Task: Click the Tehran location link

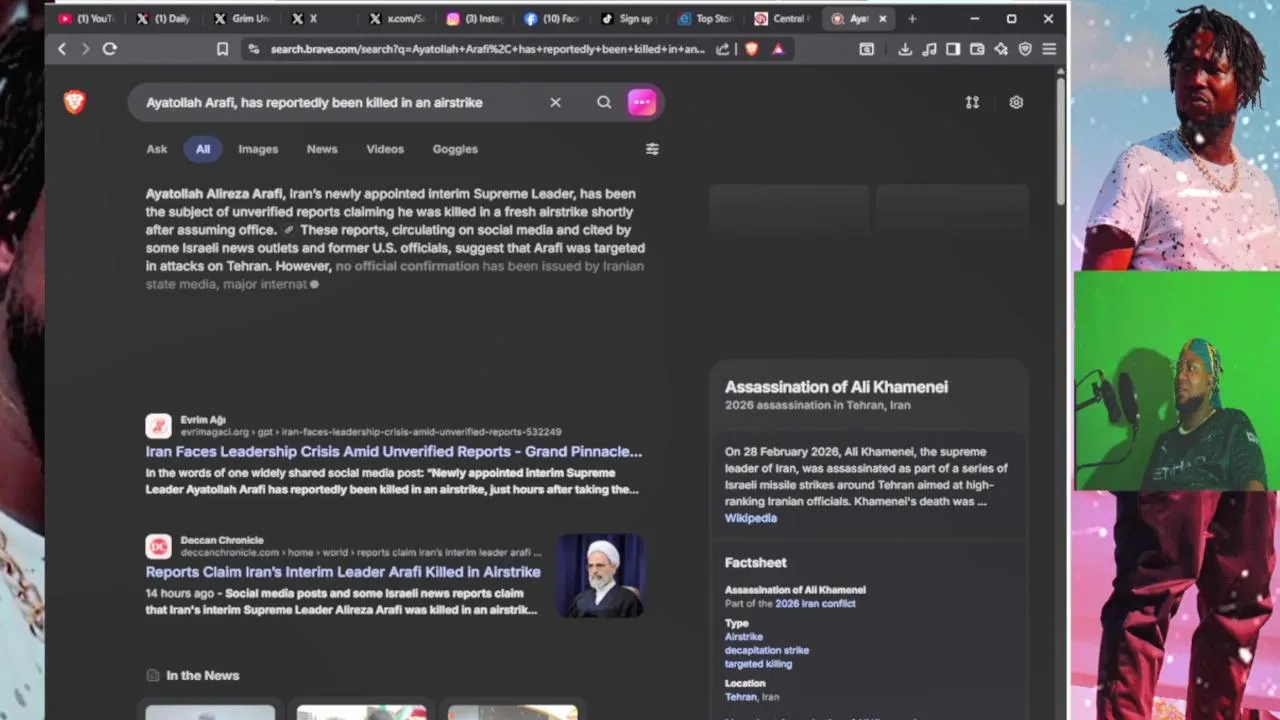Action: tap(741, 697)
